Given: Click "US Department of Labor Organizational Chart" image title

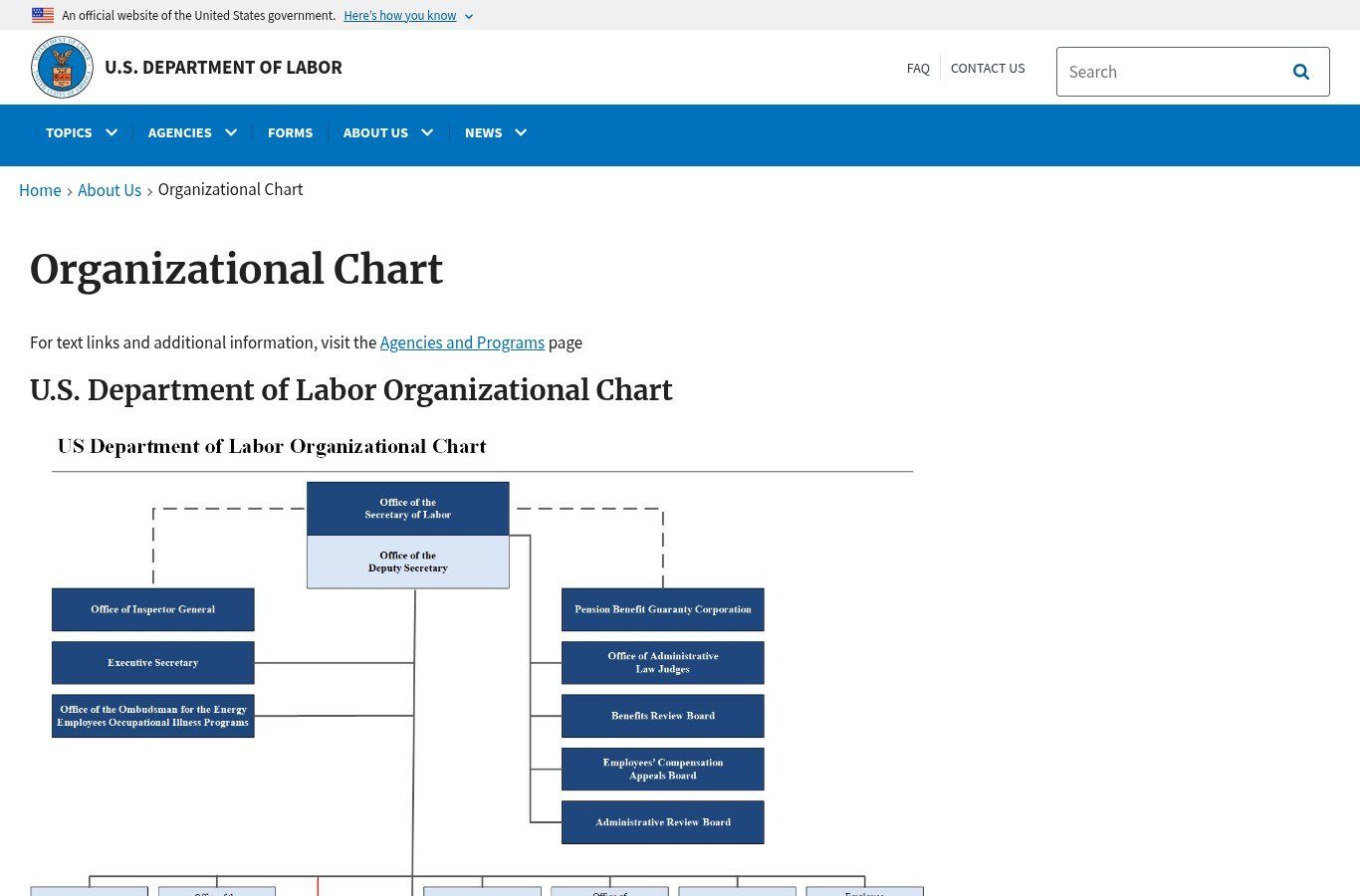Looking at the screenshot, I should [x=272, y=446].
